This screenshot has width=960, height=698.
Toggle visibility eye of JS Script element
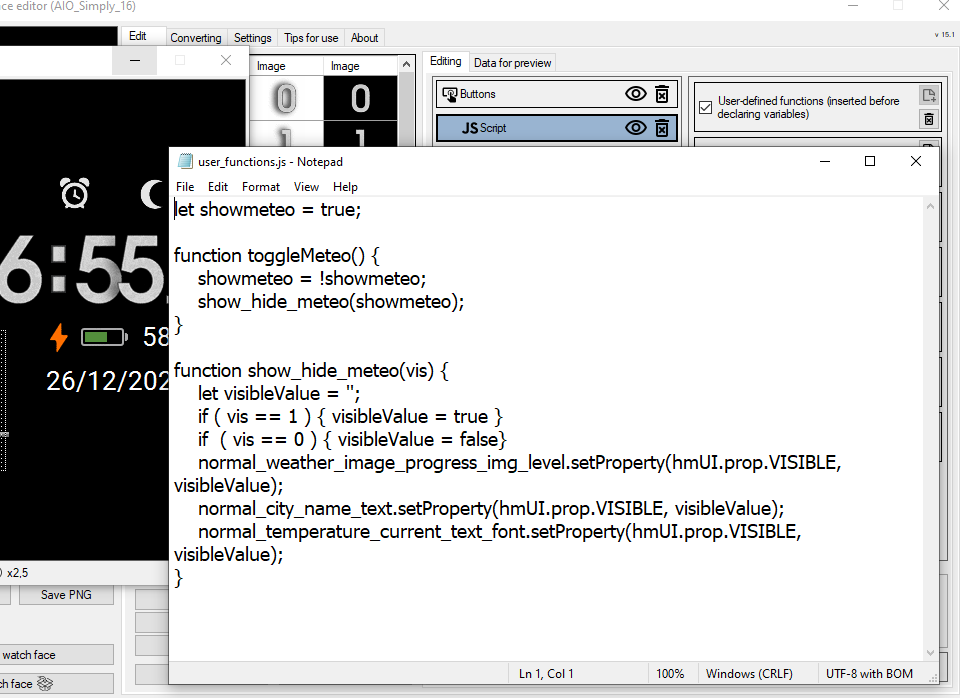[x=636, y=127]
